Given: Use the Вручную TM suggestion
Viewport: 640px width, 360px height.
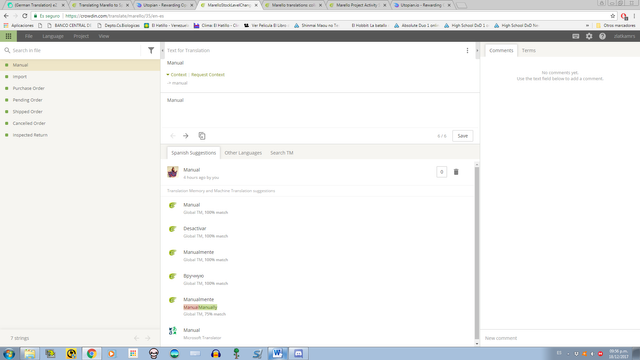Looking at the screenshot, I should click(x=193, y=276).
